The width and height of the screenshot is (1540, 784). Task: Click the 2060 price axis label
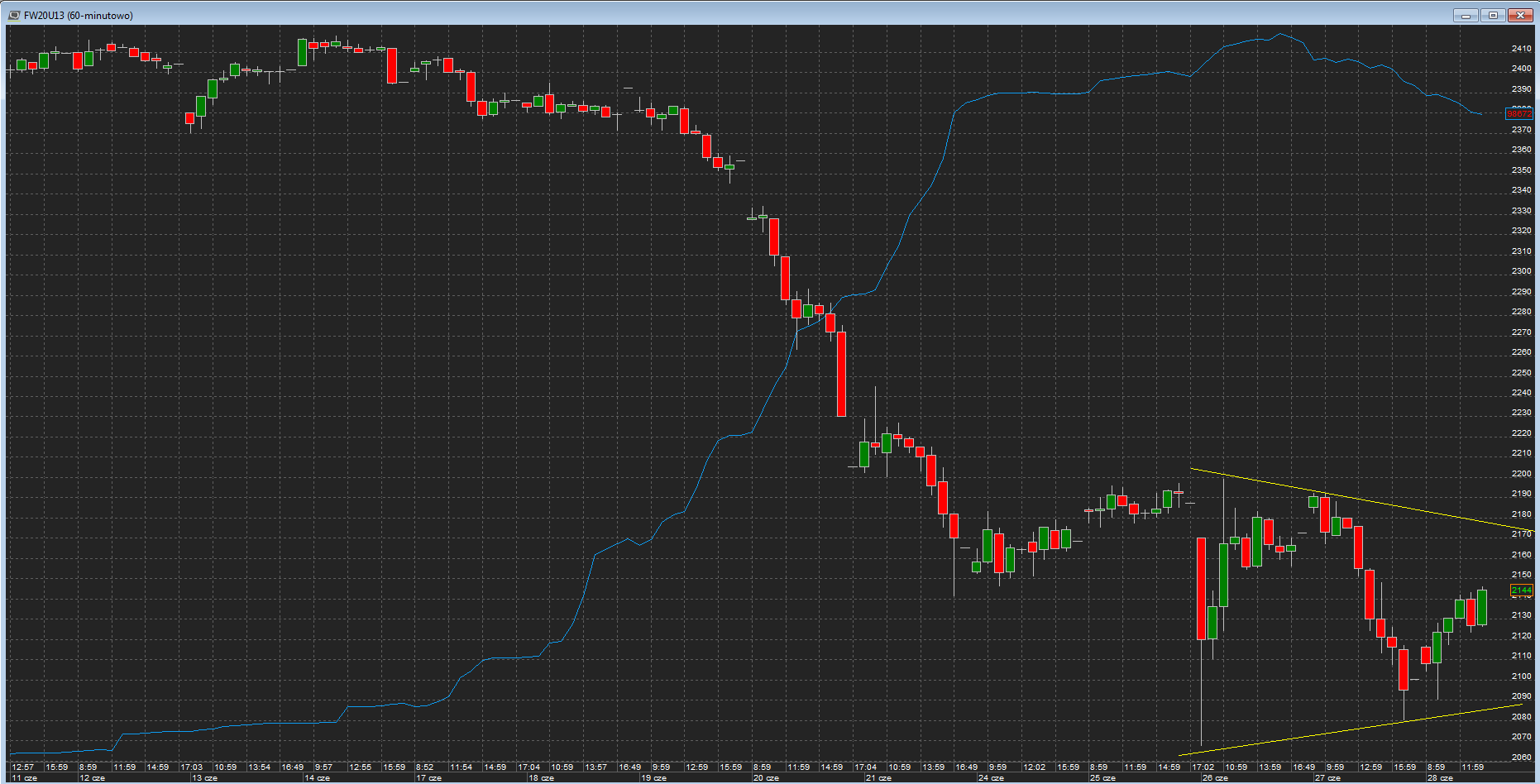1521,758
